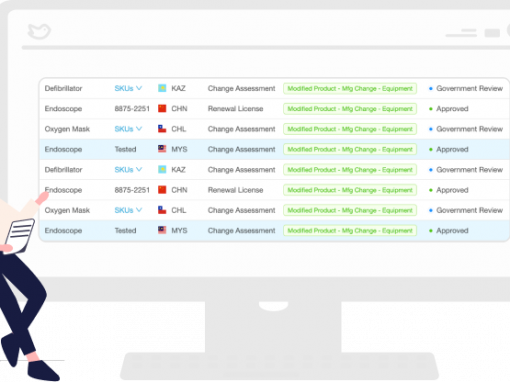Click the Chile flag in third row

click(x=162, y=129)
